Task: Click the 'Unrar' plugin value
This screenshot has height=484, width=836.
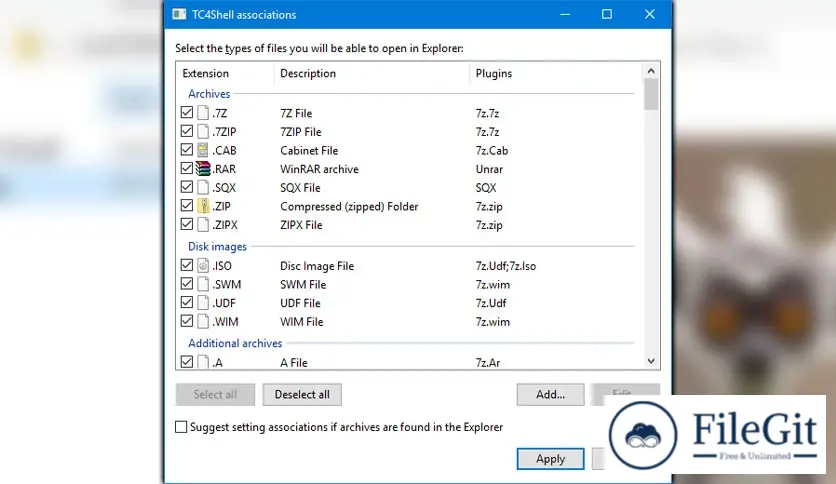Action: point(489,169)
